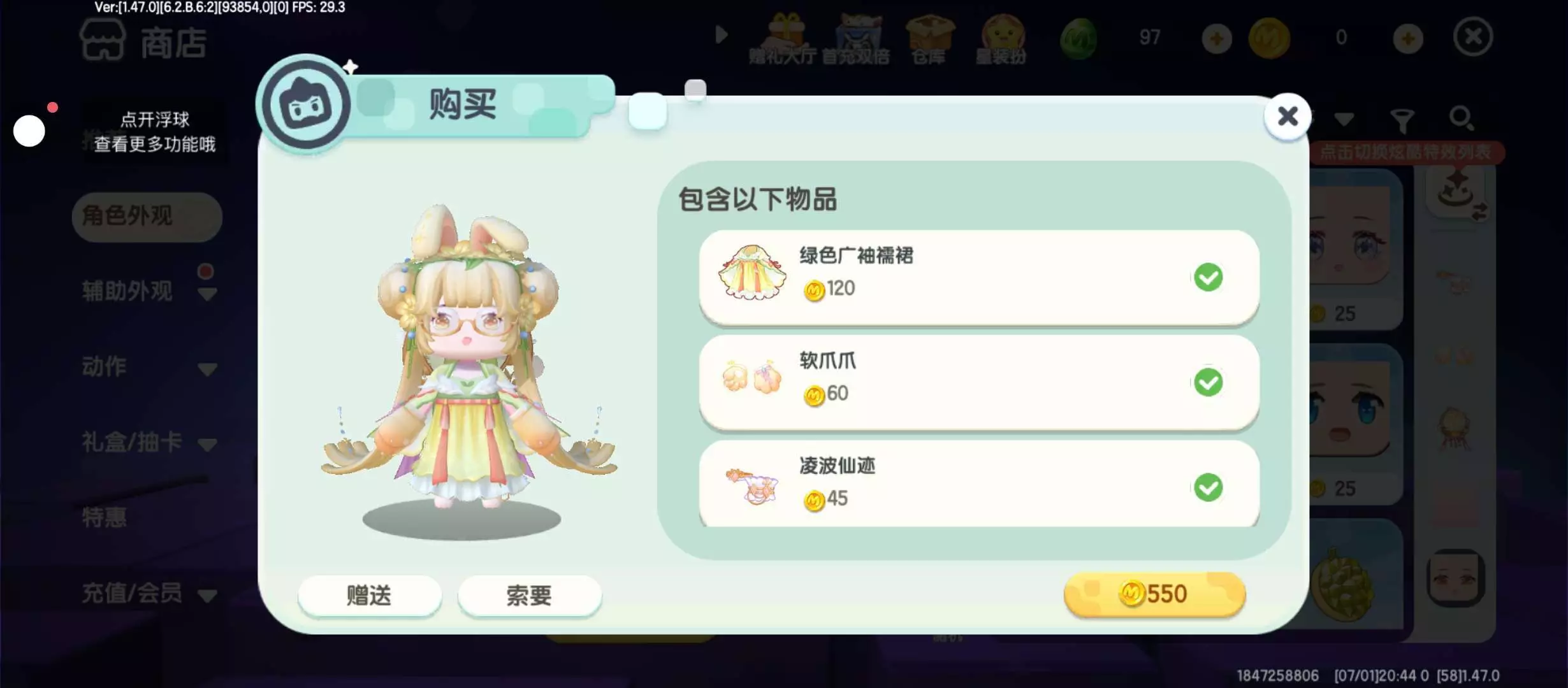The width and height of the screenshot is (1568, 688).
Task: Uncheck the 软爪爪 item checkmark
Action: click(1208, 382)
